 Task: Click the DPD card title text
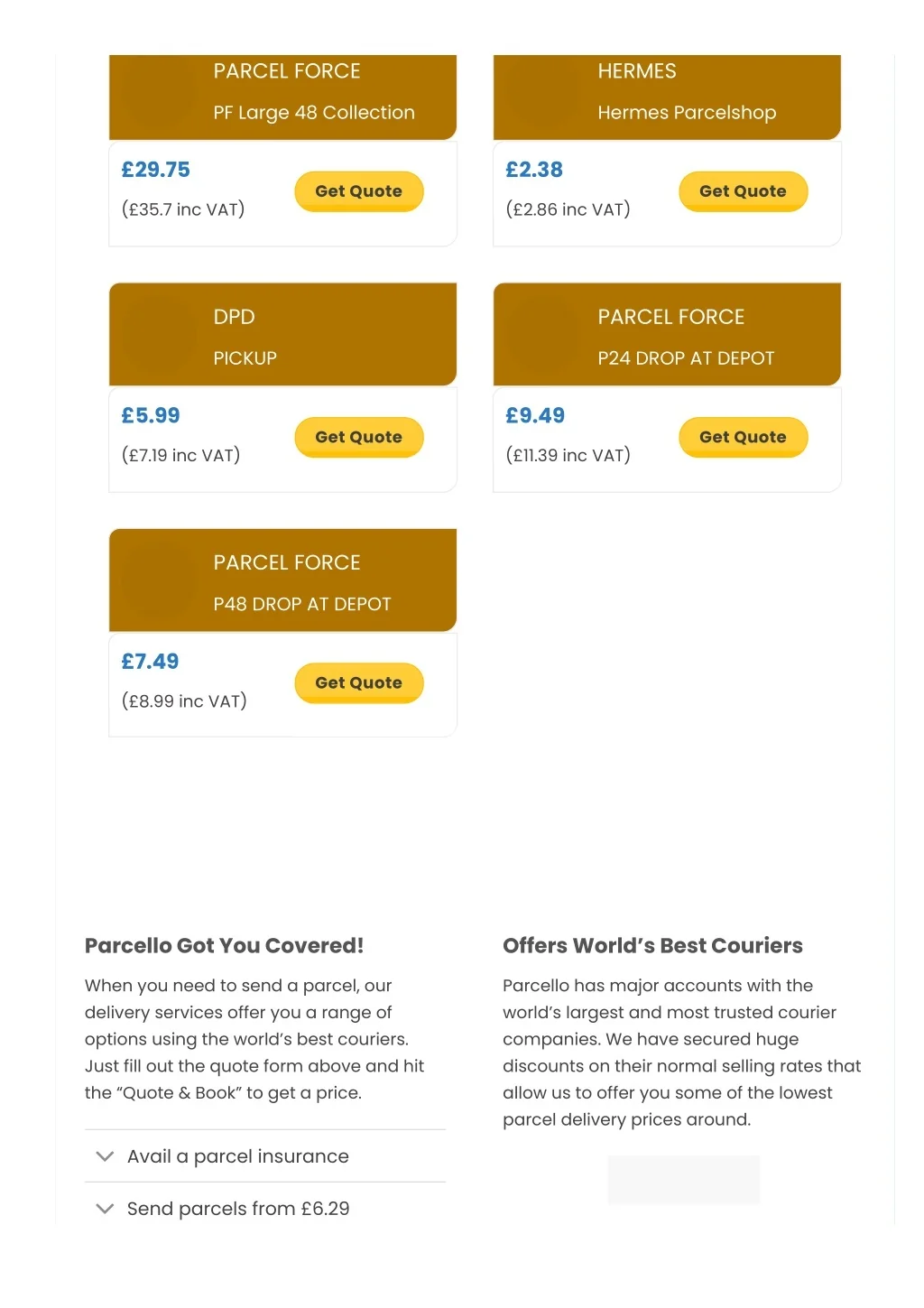(x=235, y=317)
